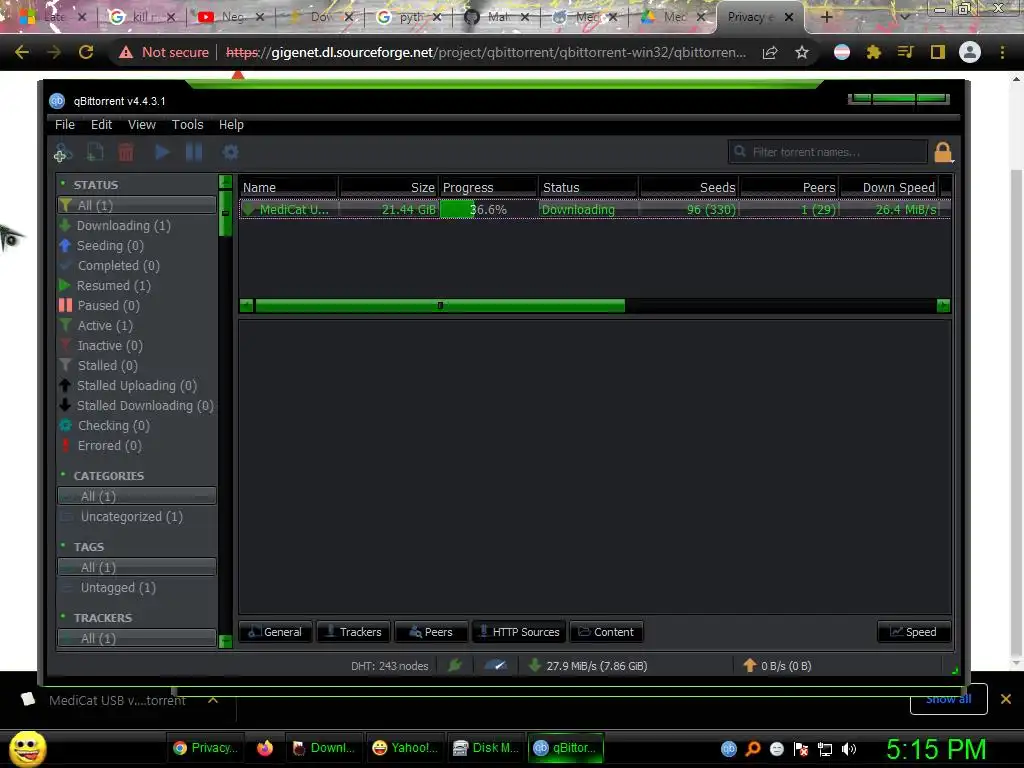
Task: Focus the Filter torrent names search box
Action: click(x=827, y=152)
